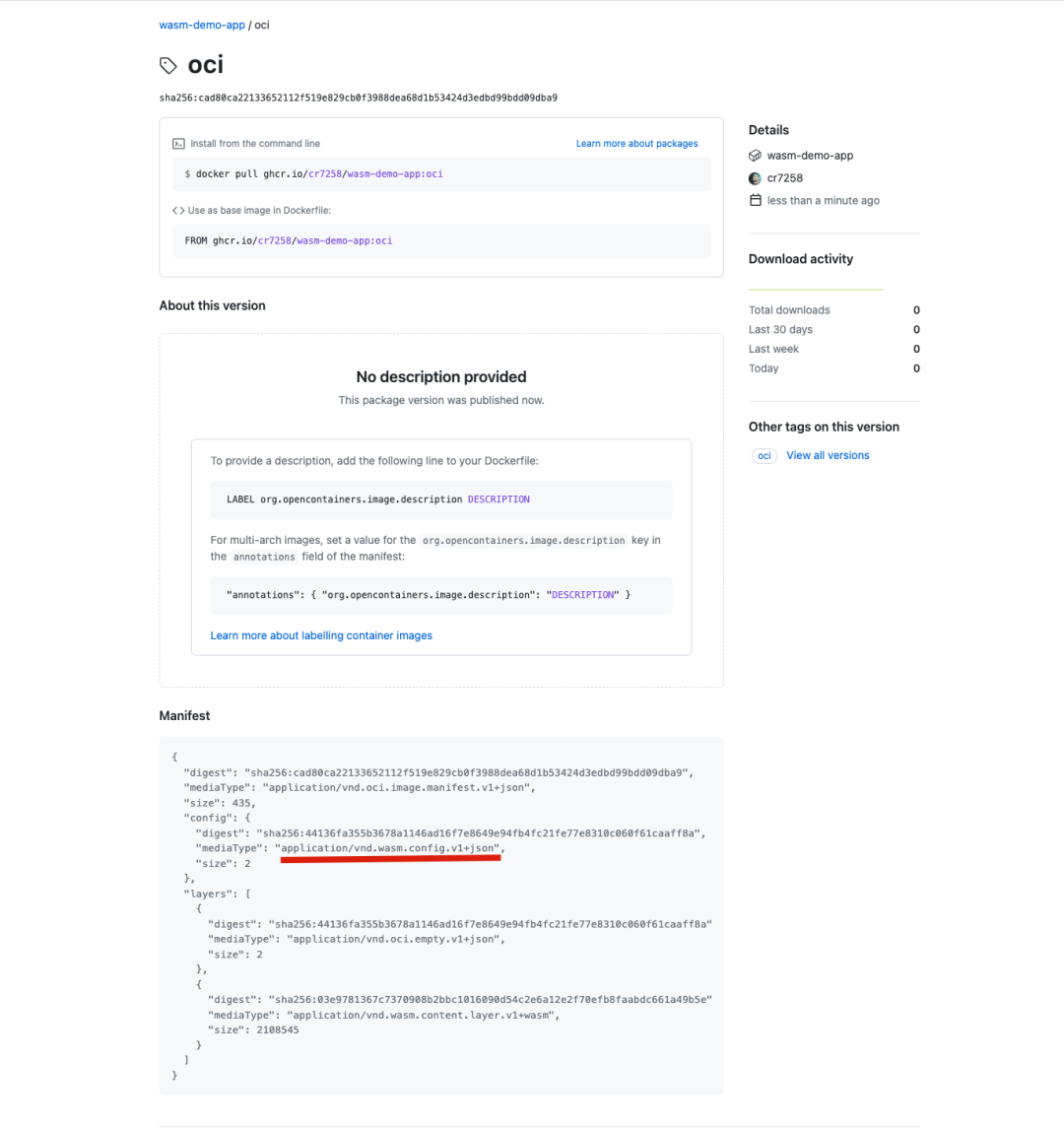Screen dimensions: 1064x1128
Task: Open the cr7258 user profile link in Details
Action: [x=784, y=178]
